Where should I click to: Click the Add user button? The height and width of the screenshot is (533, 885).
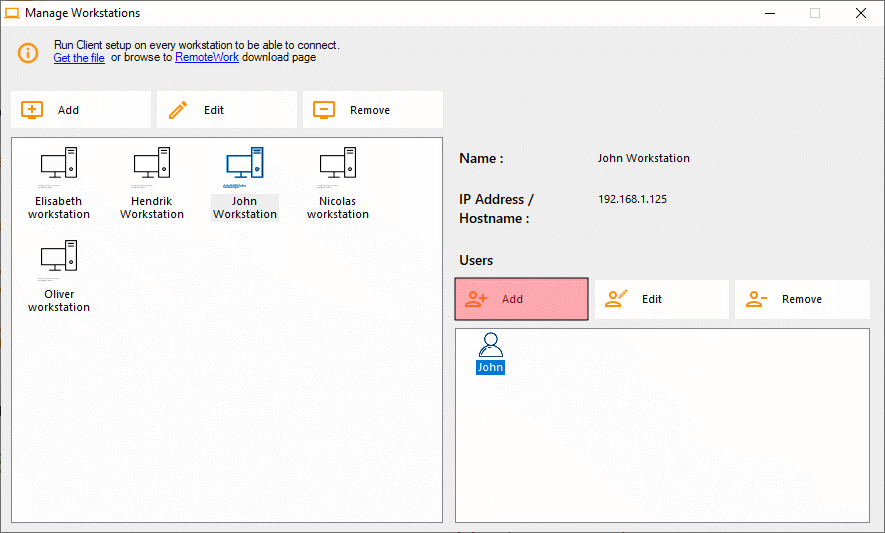522,299
